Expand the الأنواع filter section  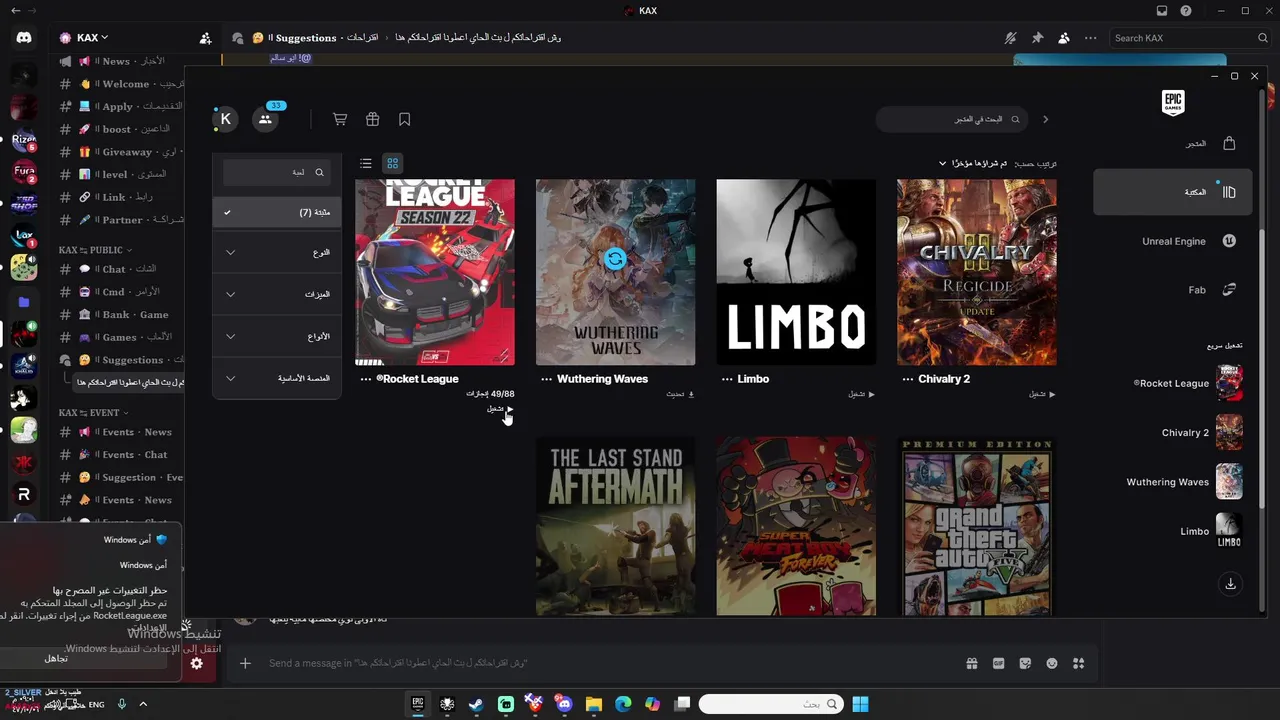pos(277,336)
